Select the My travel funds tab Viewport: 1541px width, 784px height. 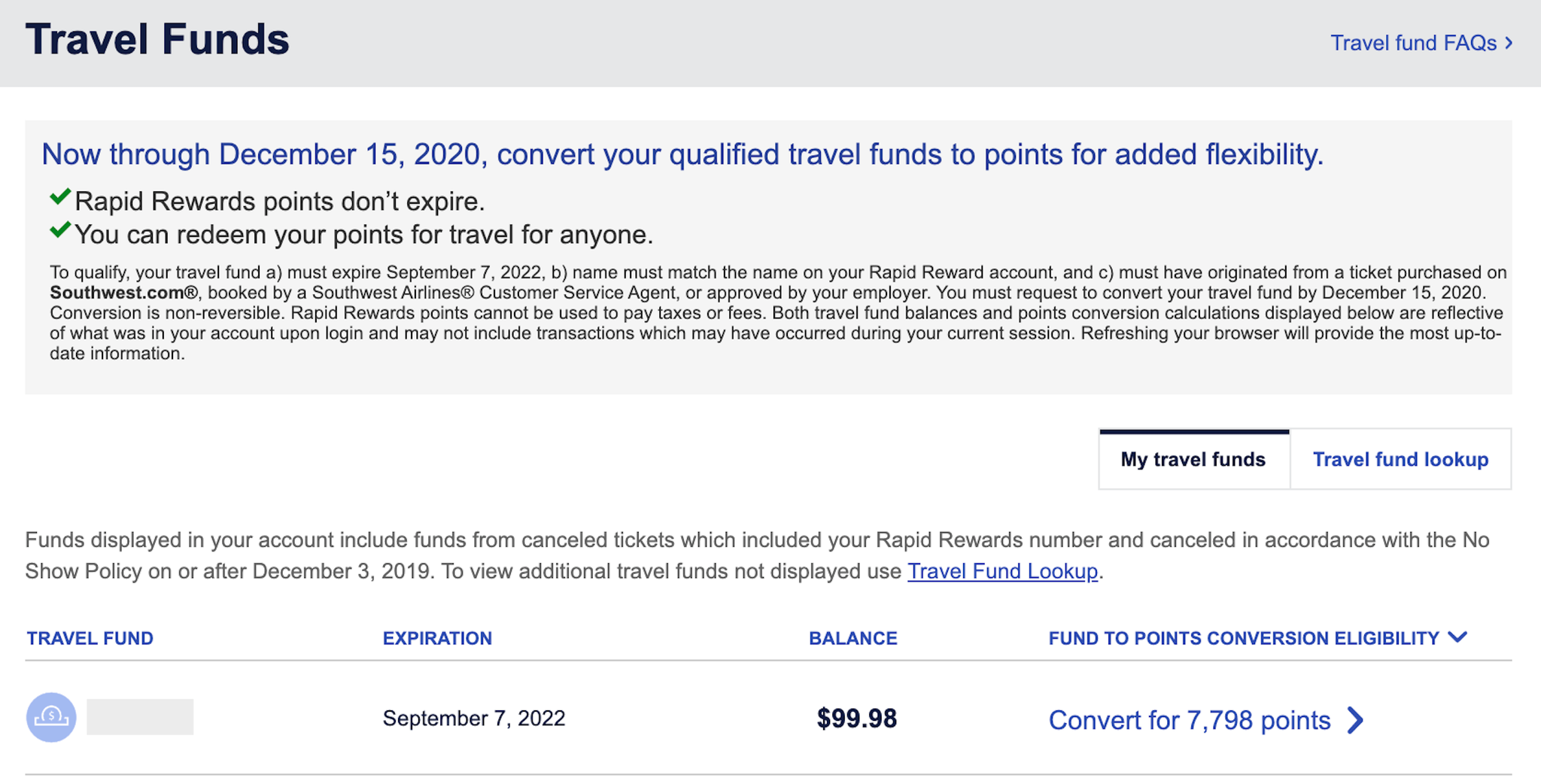[1193, 459]
